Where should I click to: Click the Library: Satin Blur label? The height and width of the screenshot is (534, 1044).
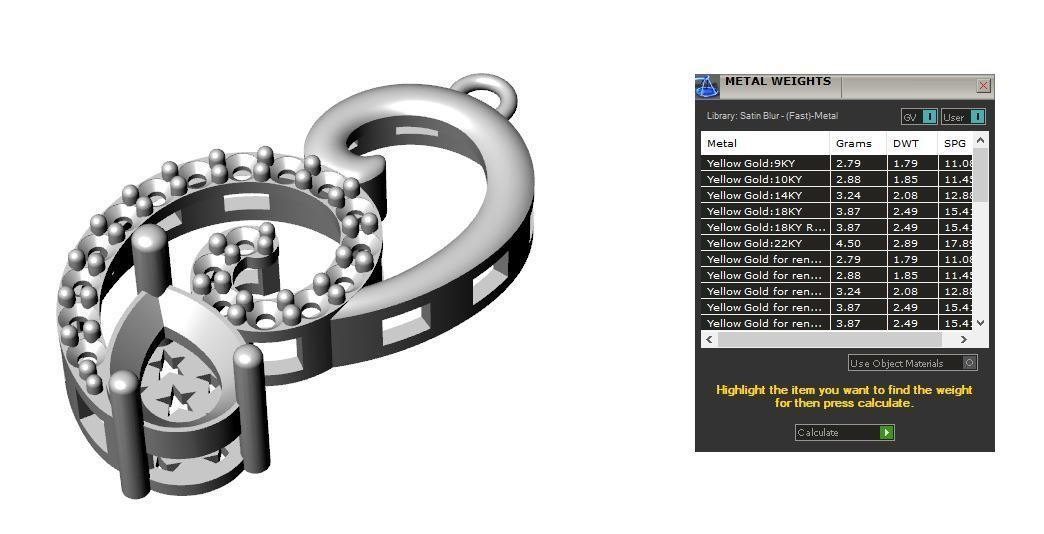772,116
